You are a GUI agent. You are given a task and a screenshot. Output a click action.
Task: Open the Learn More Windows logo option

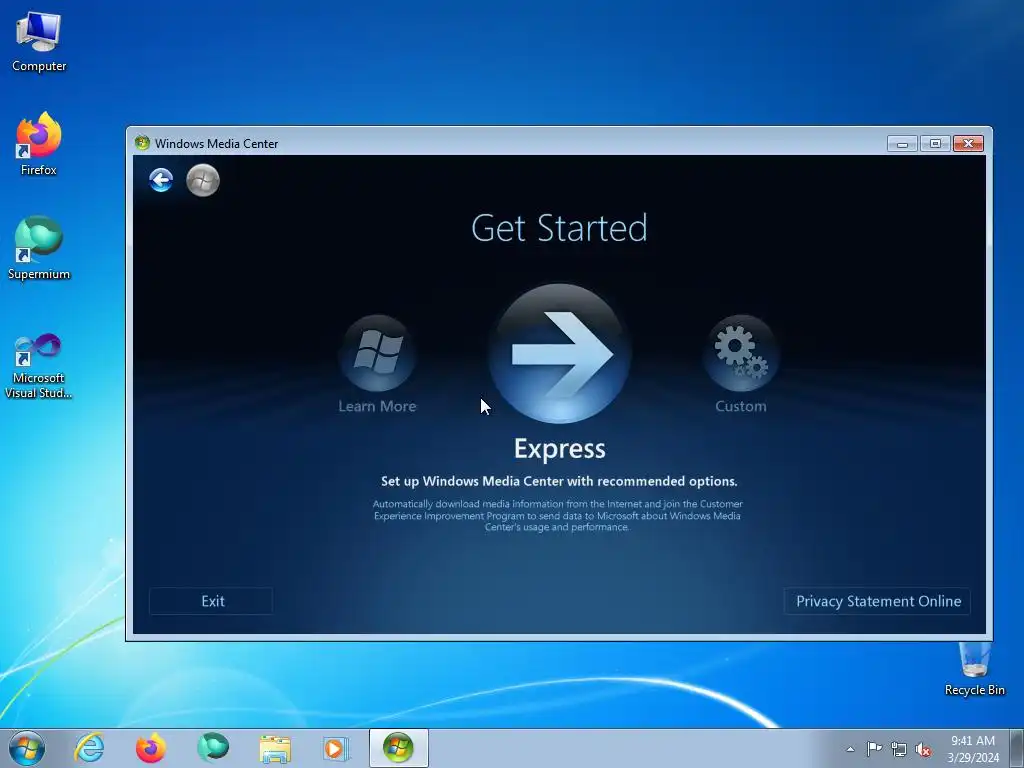tap(377, 353)
